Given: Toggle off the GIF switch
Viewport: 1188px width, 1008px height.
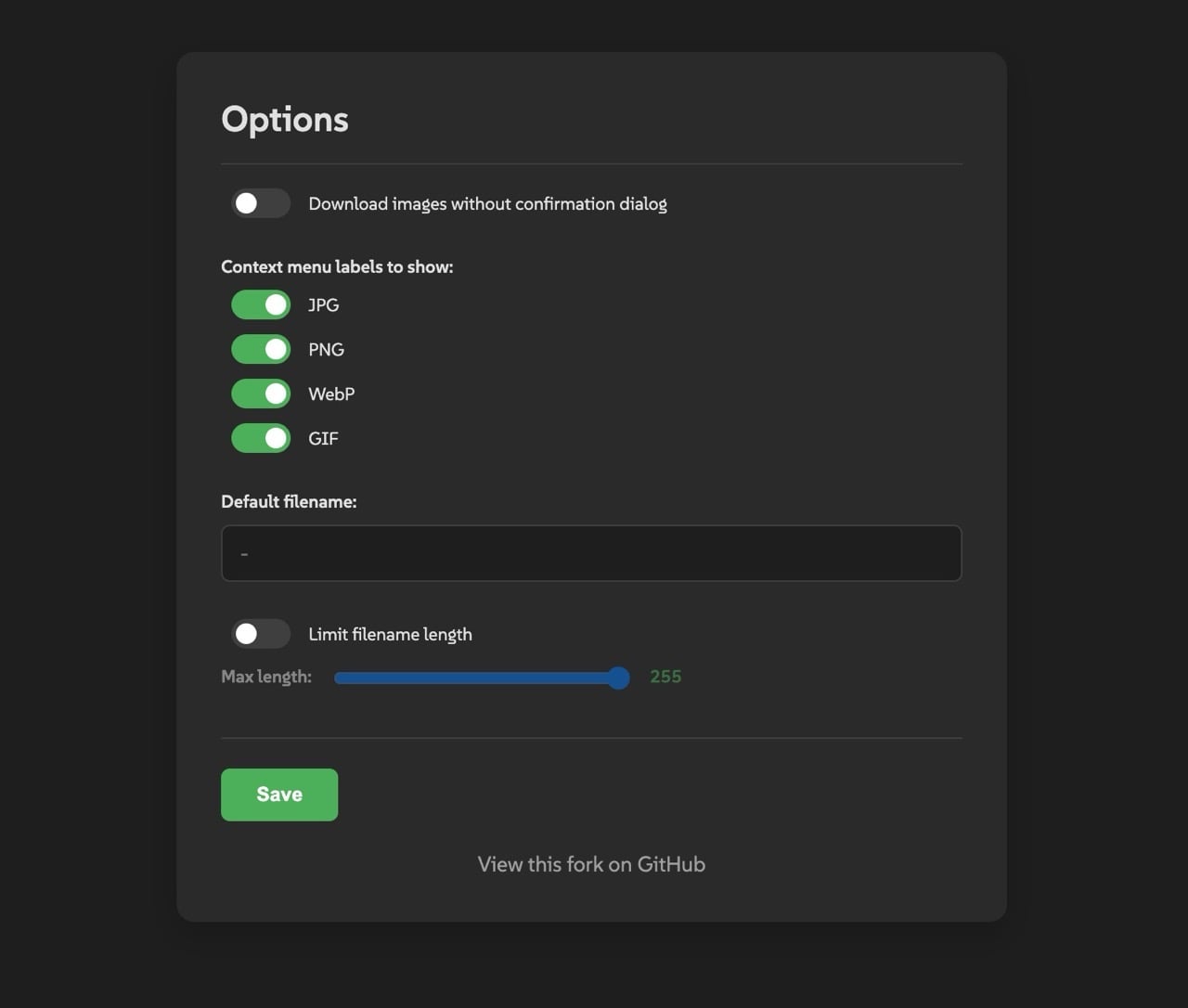Looking at the screenshot, I should (x=261, y=438).
